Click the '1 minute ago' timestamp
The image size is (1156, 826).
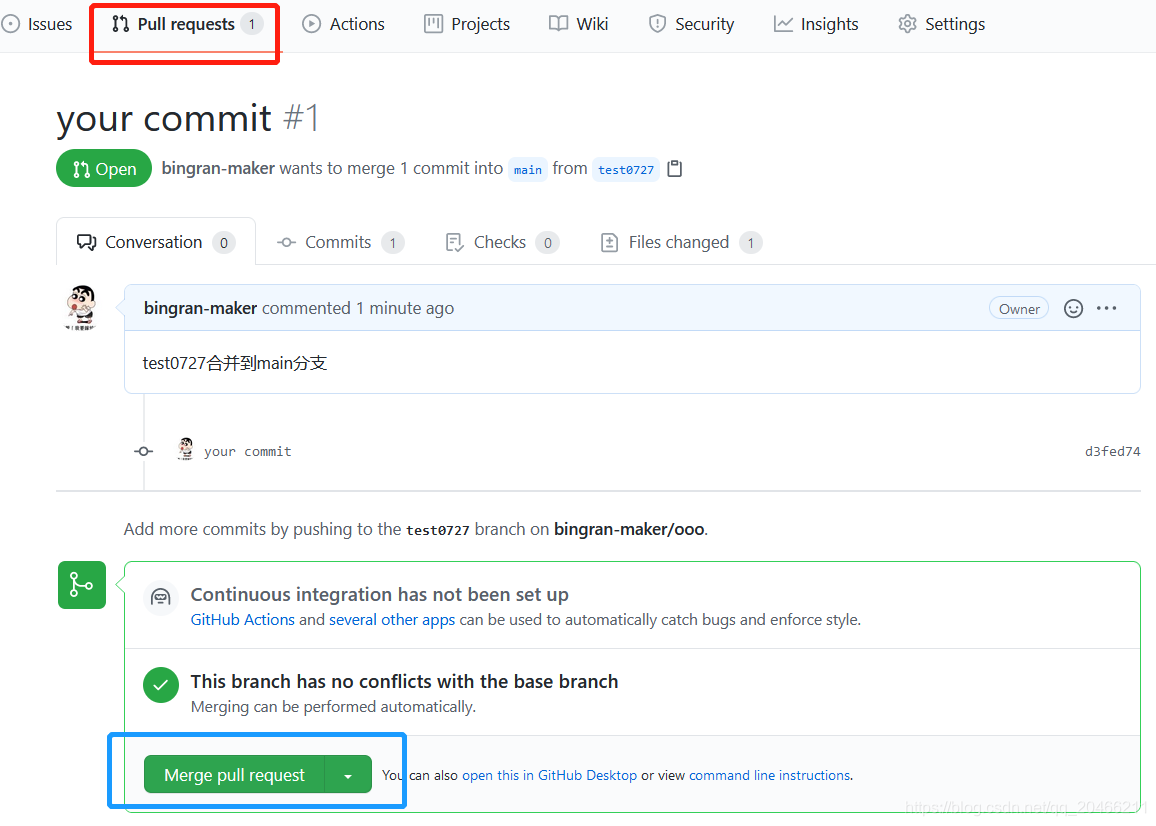(x=405, y=308)
